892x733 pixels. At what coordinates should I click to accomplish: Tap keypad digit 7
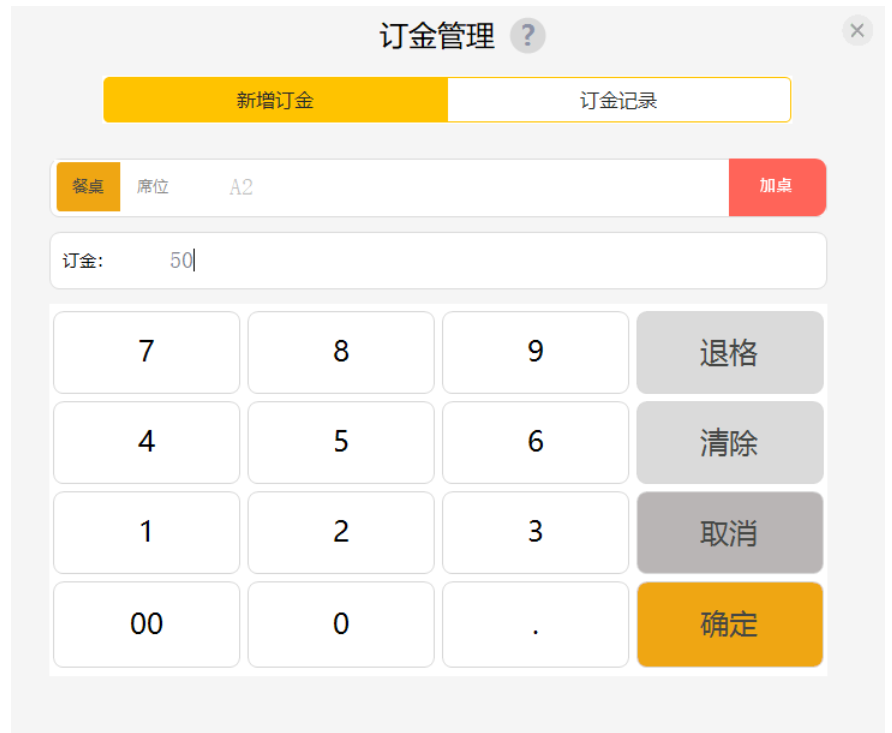[147, 352]
